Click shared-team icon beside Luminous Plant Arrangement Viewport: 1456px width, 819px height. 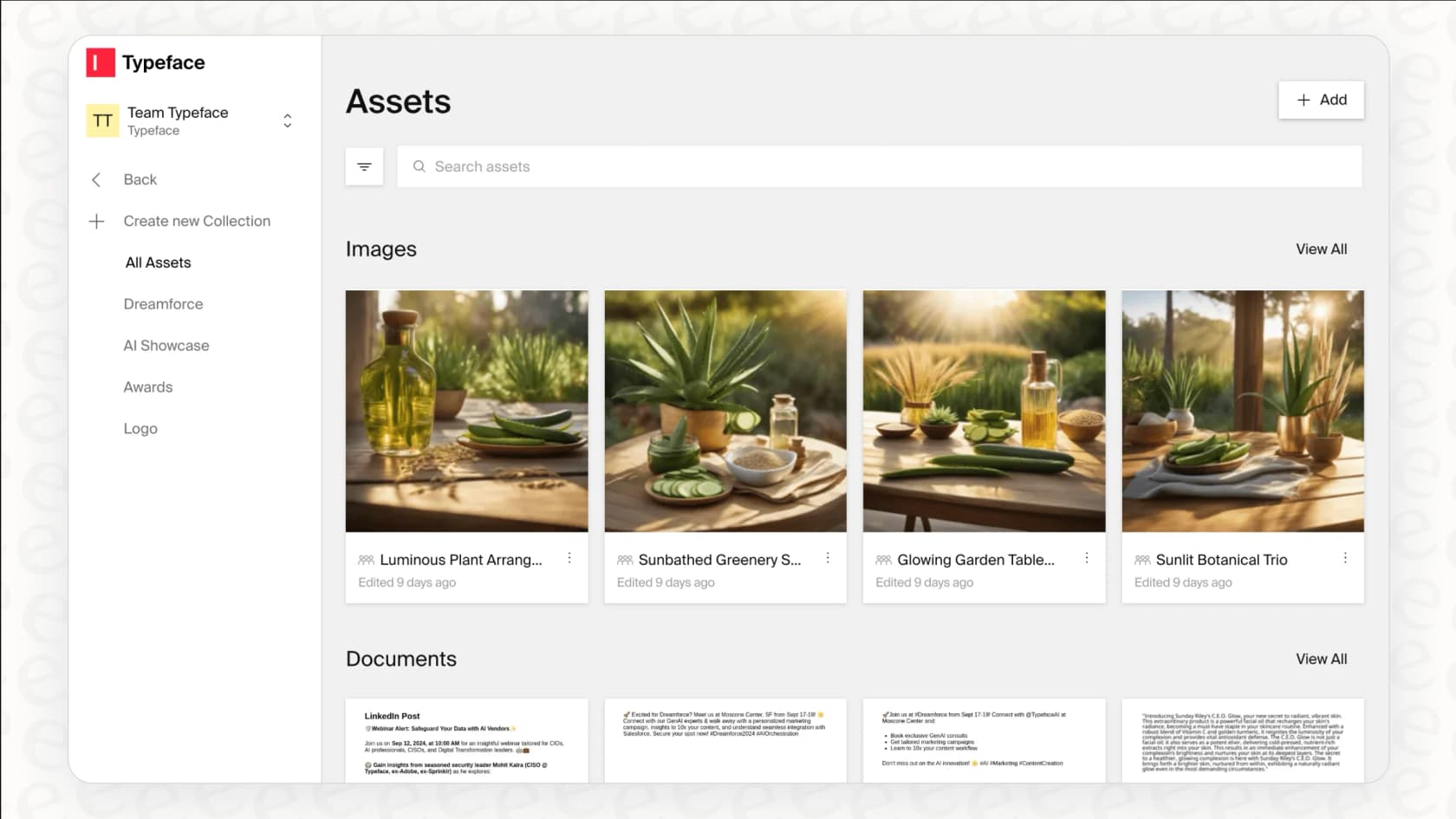pos(366,560)
